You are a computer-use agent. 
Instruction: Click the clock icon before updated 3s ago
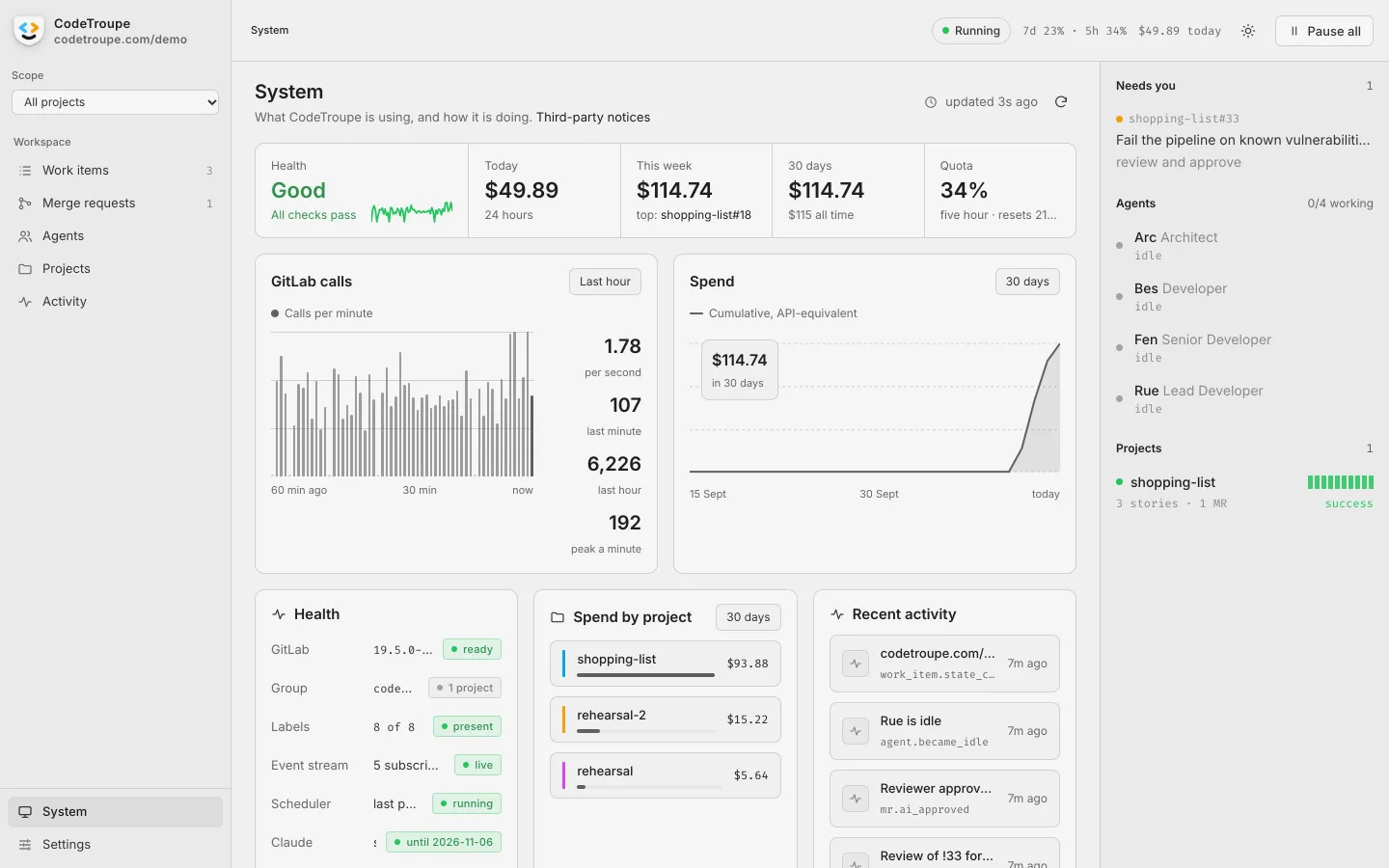click(x=931, y=102)
